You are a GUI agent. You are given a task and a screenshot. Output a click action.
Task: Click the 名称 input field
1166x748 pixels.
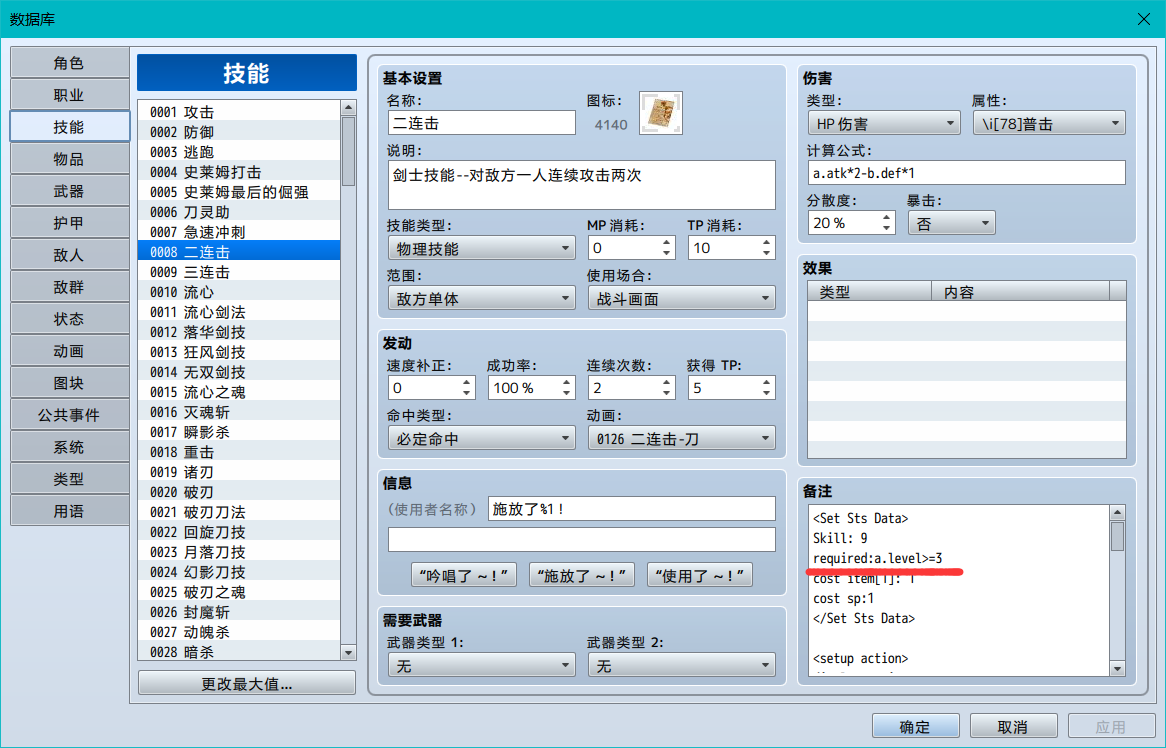[482, 123]
